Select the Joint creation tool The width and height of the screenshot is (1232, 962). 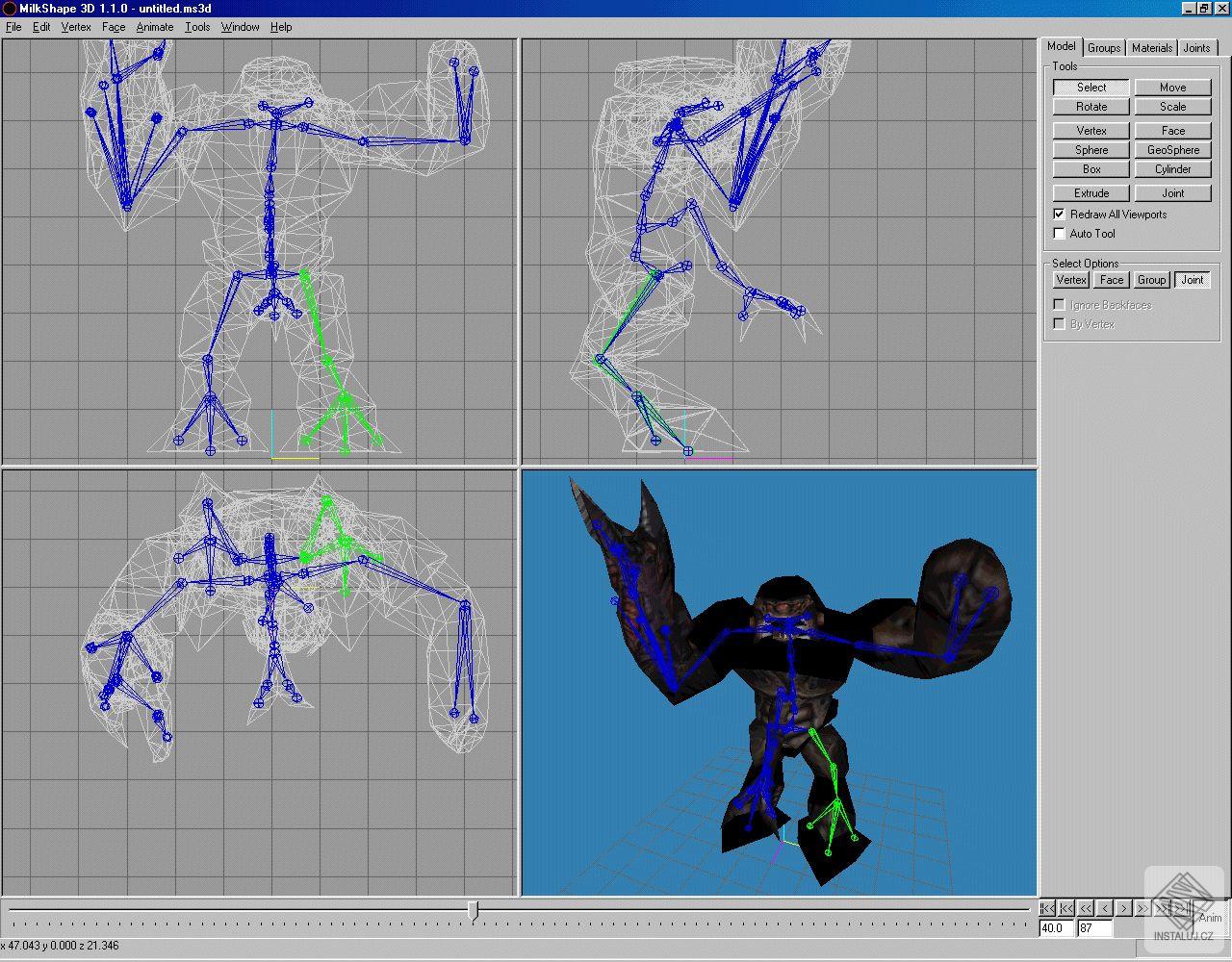1172,192
